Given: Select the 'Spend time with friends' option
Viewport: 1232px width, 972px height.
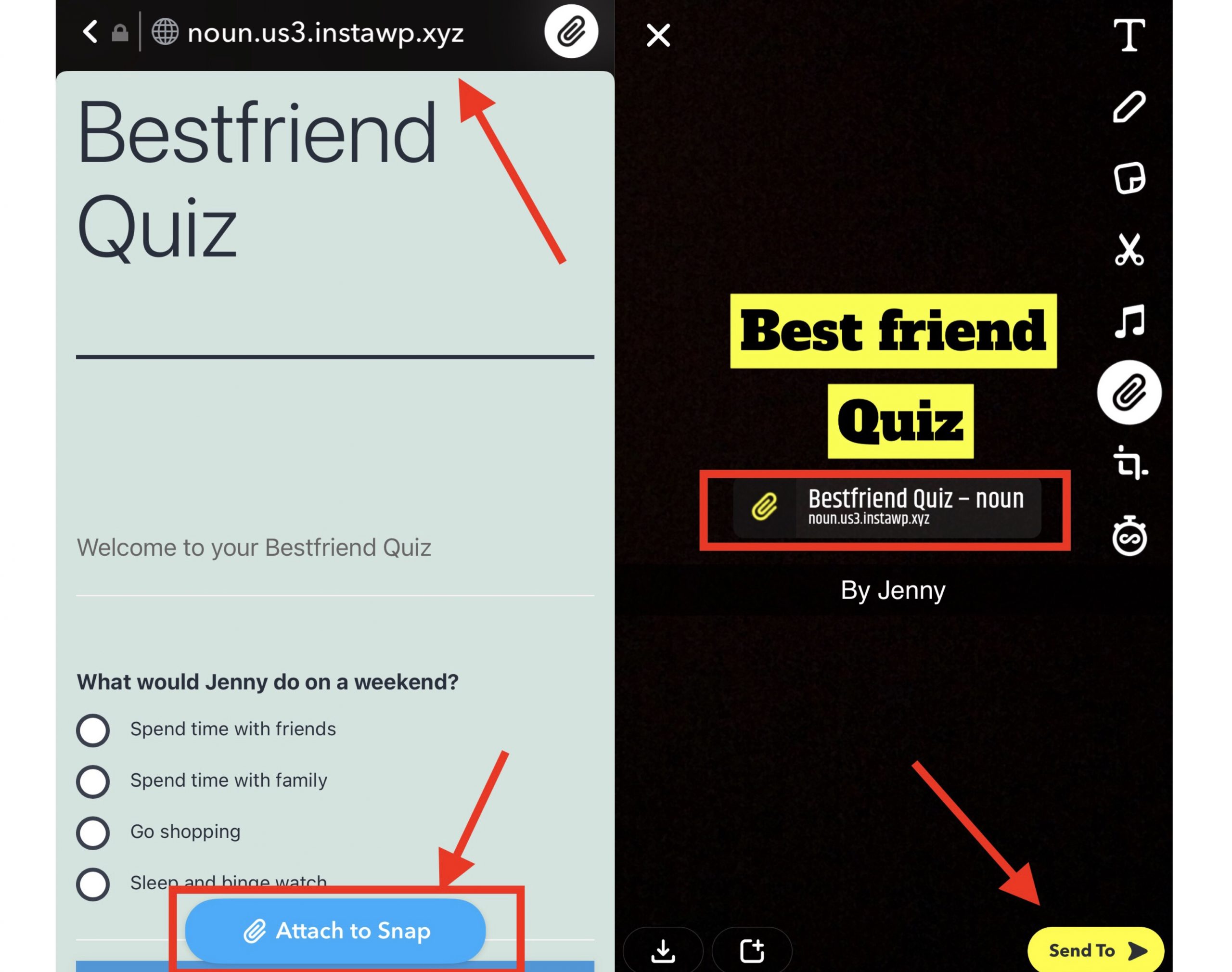Looking at the screenshot, I should click(x=92, y=728).
